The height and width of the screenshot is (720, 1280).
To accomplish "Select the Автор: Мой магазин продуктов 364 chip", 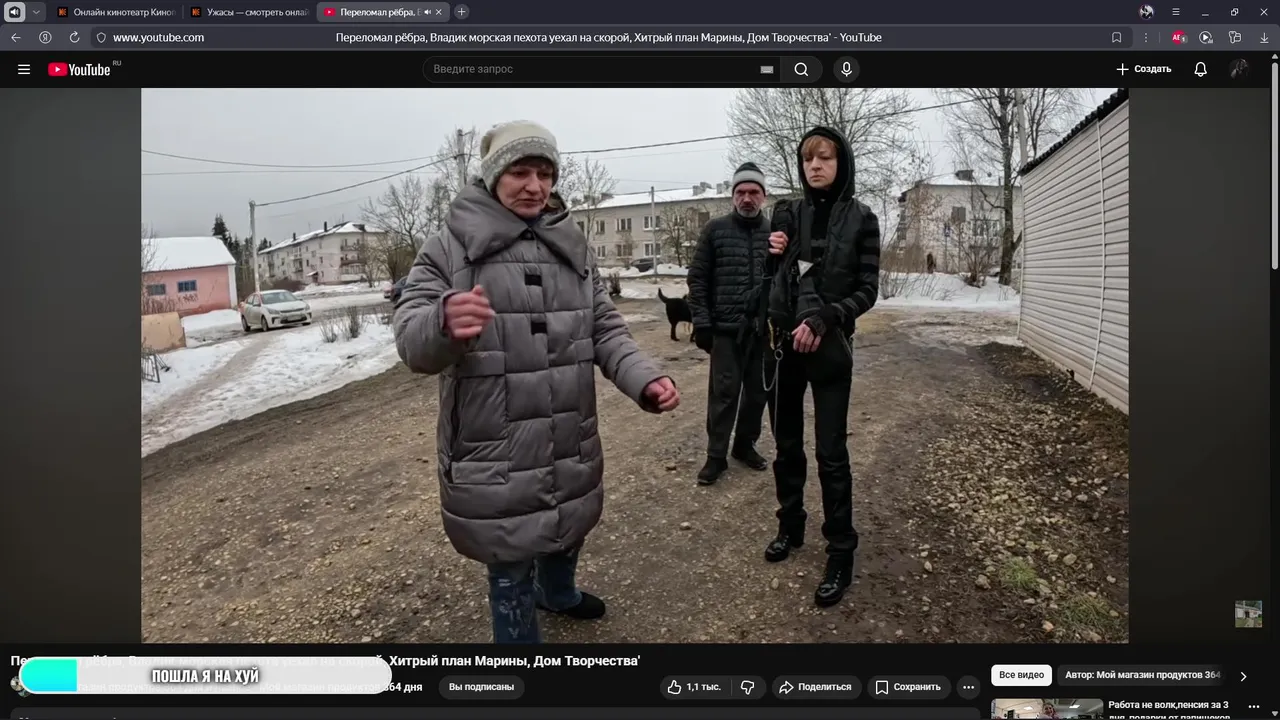I will (1142, 675).
